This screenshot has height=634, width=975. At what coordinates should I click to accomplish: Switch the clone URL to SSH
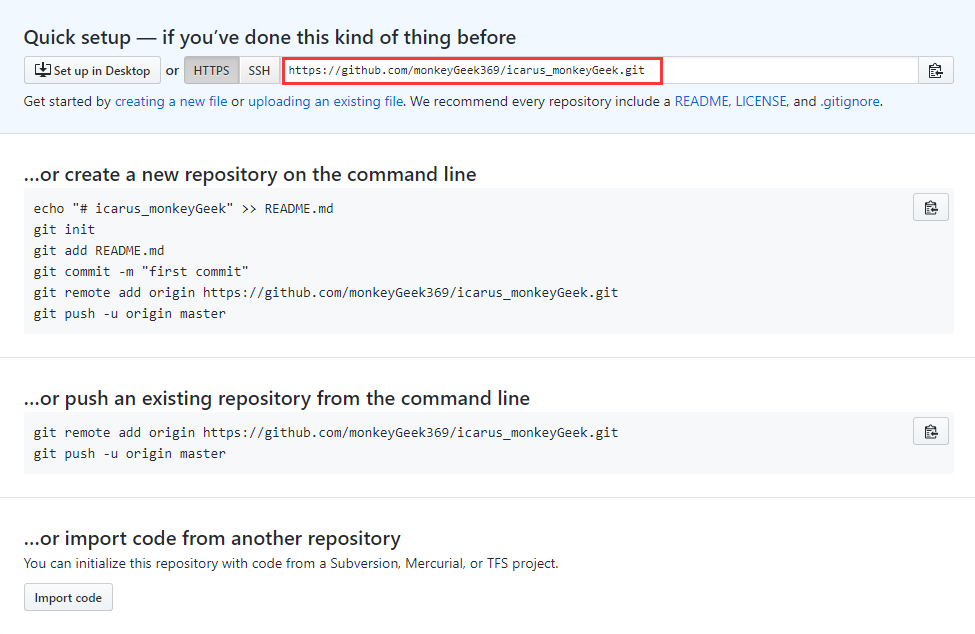coord(259,70)
